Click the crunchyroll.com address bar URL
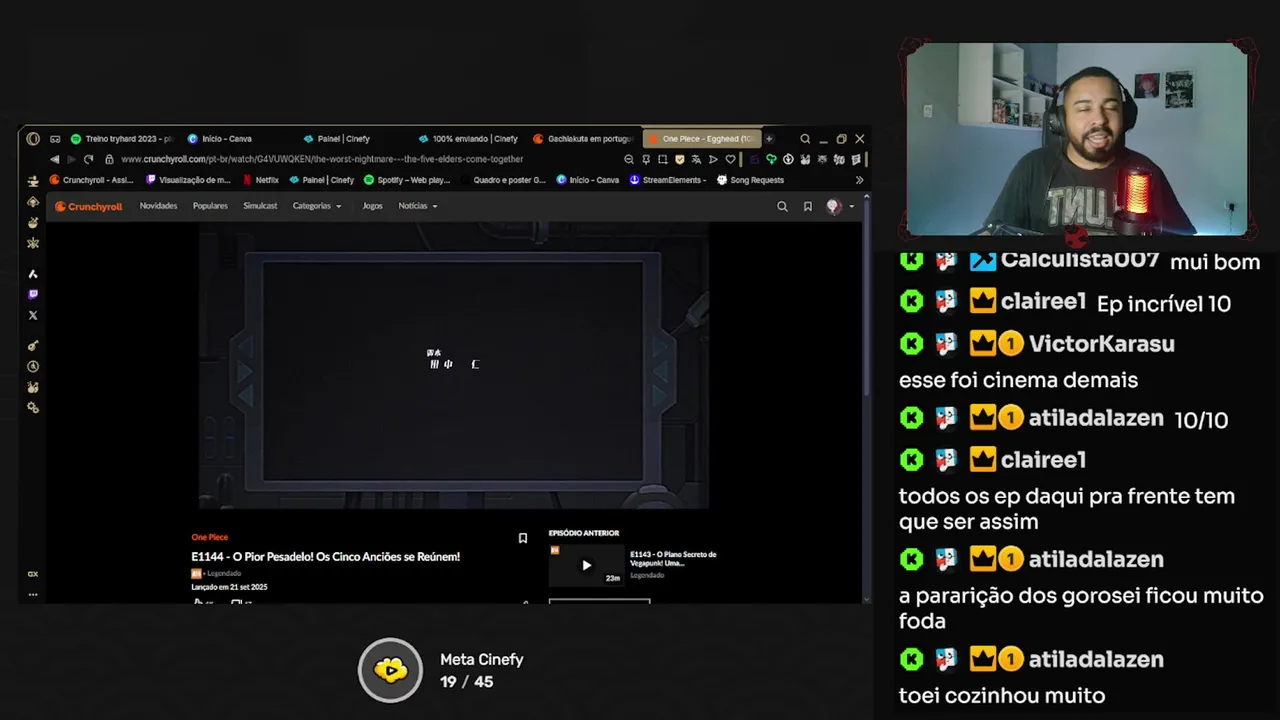 tap(322, 159)
